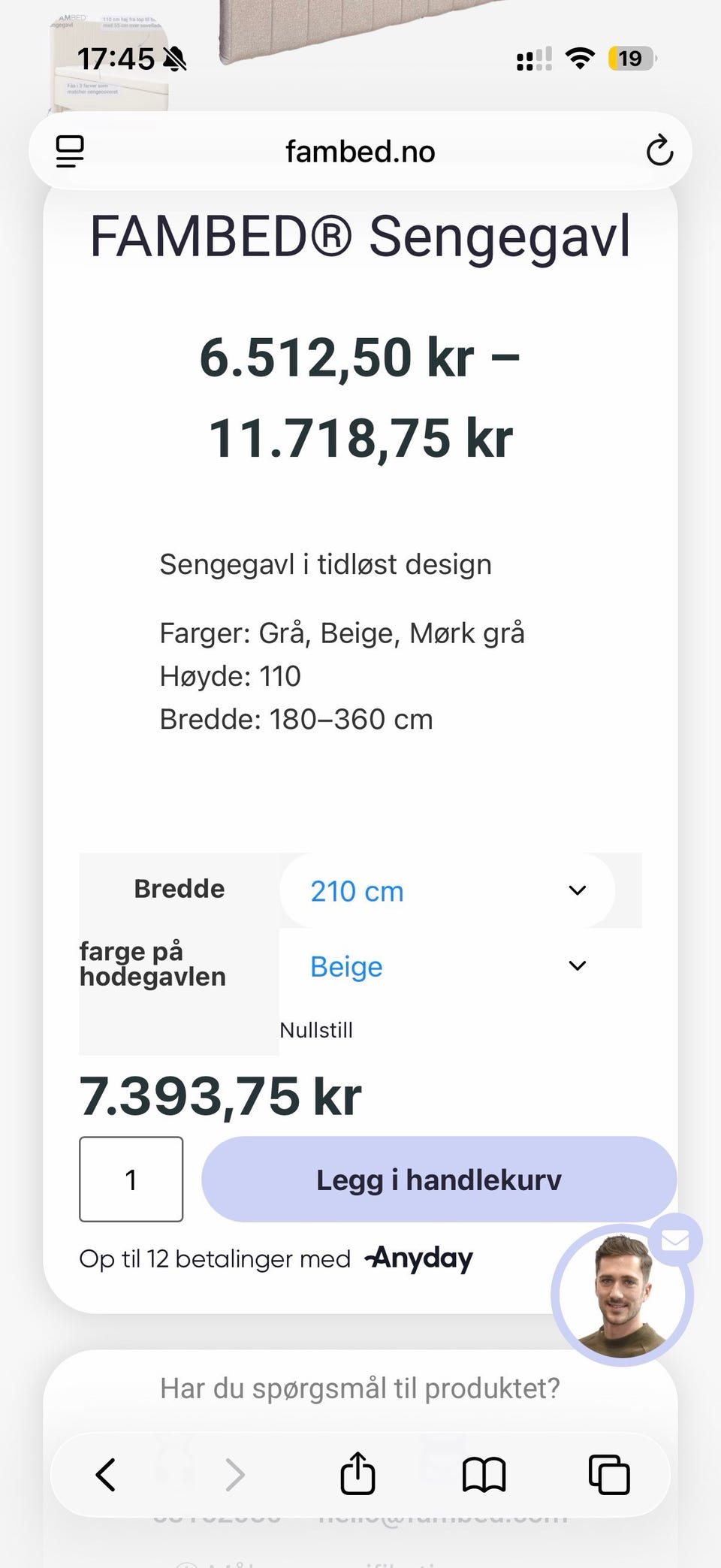Image resolution: width=721 pixels, height=1568 pixels.
Task: Reset selections with Nullstill link
Action: [316, 1029]
